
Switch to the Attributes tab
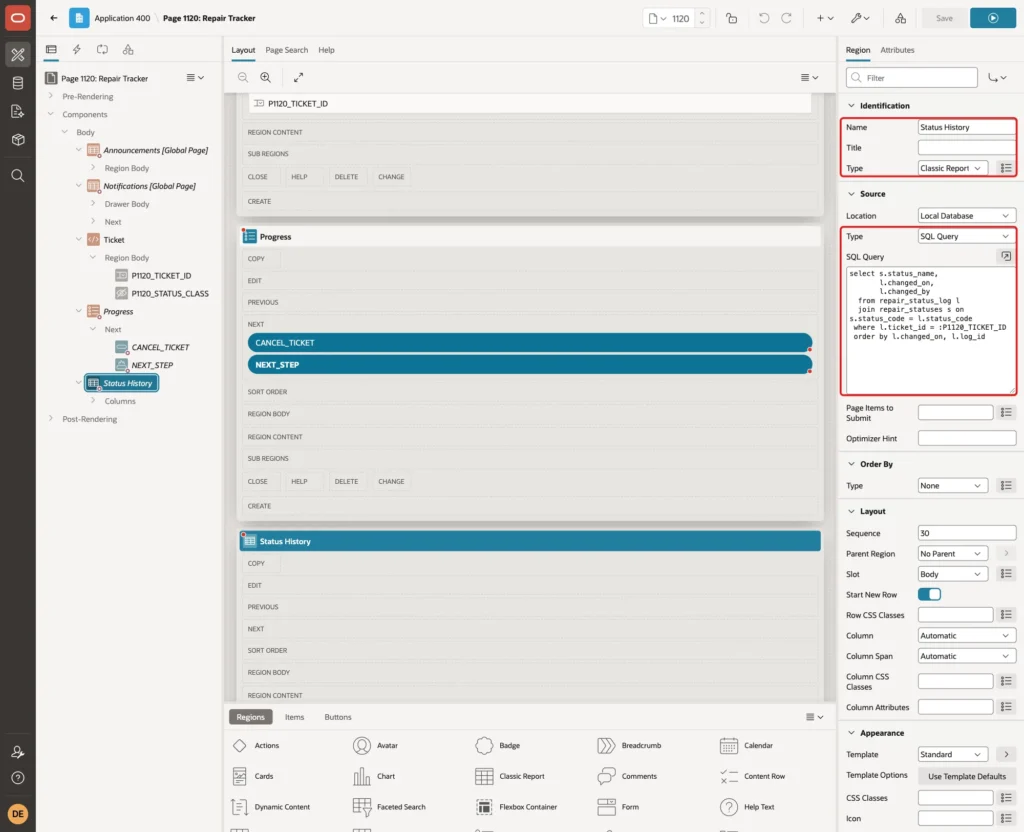(x=897, y=50)
